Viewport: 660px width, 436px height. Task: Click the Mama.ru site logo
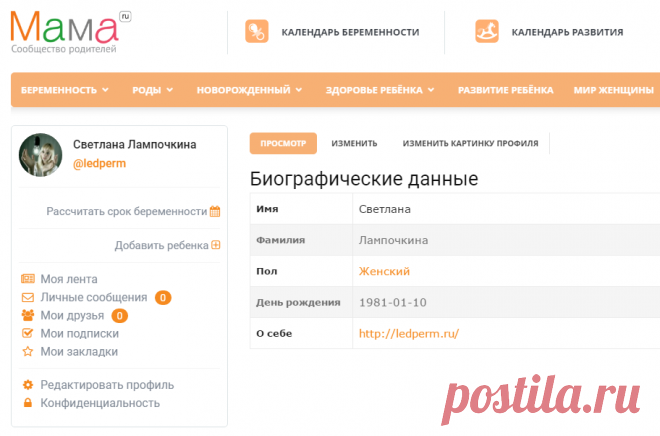(70, 32)
